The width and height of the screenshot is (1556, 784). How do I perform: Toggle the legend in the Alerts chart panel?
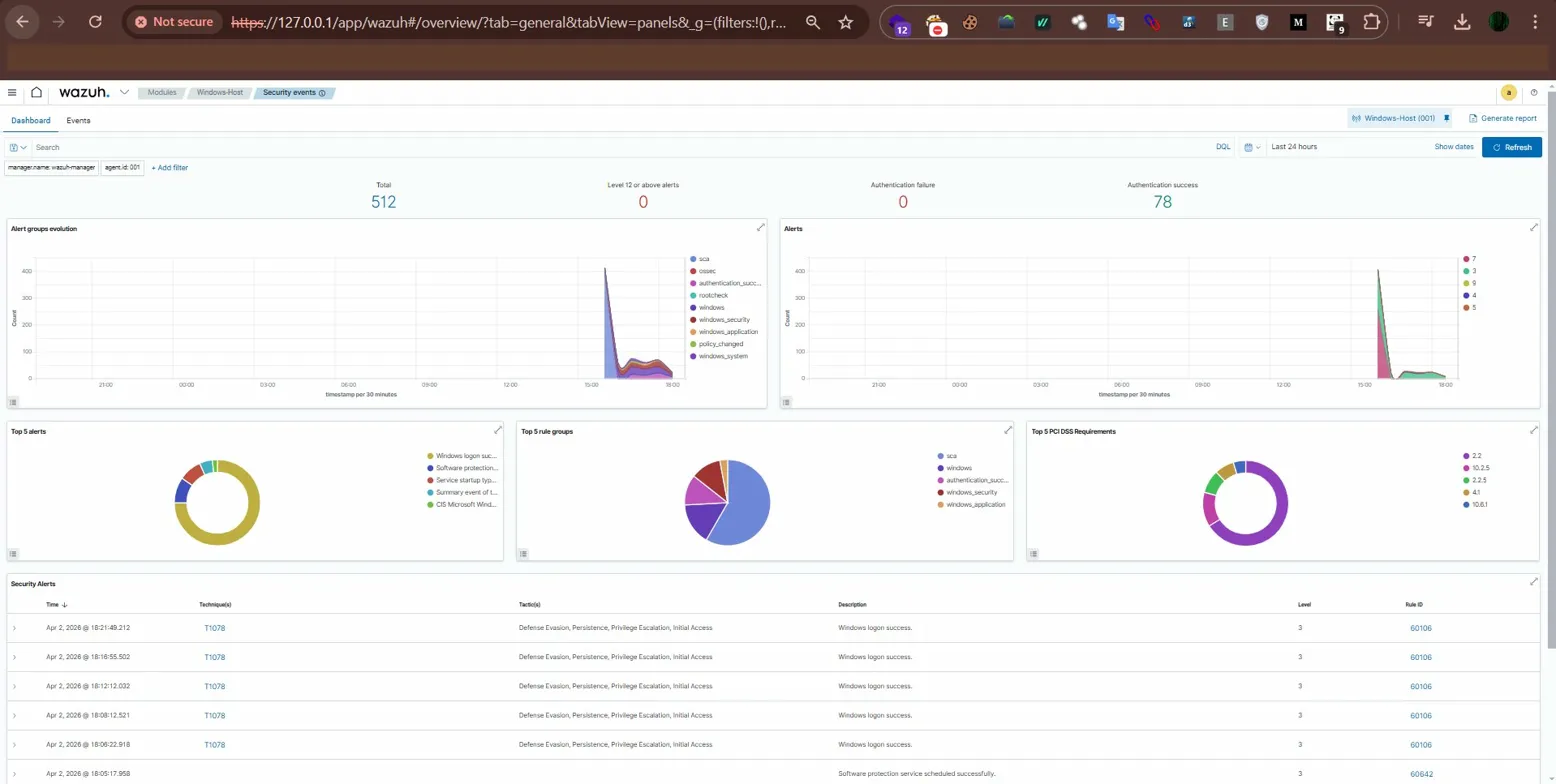pos(787,401)
